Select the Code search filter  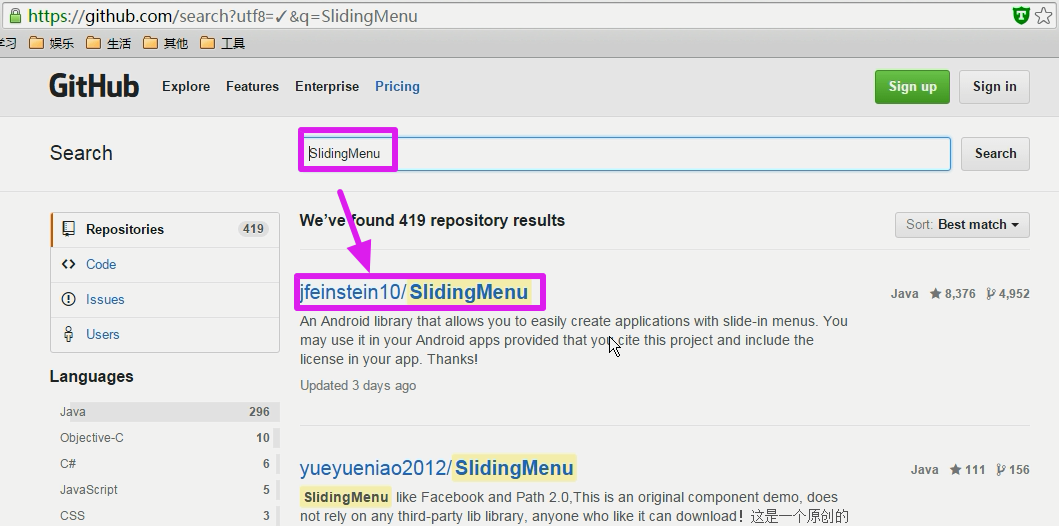[x=165, y=265]
